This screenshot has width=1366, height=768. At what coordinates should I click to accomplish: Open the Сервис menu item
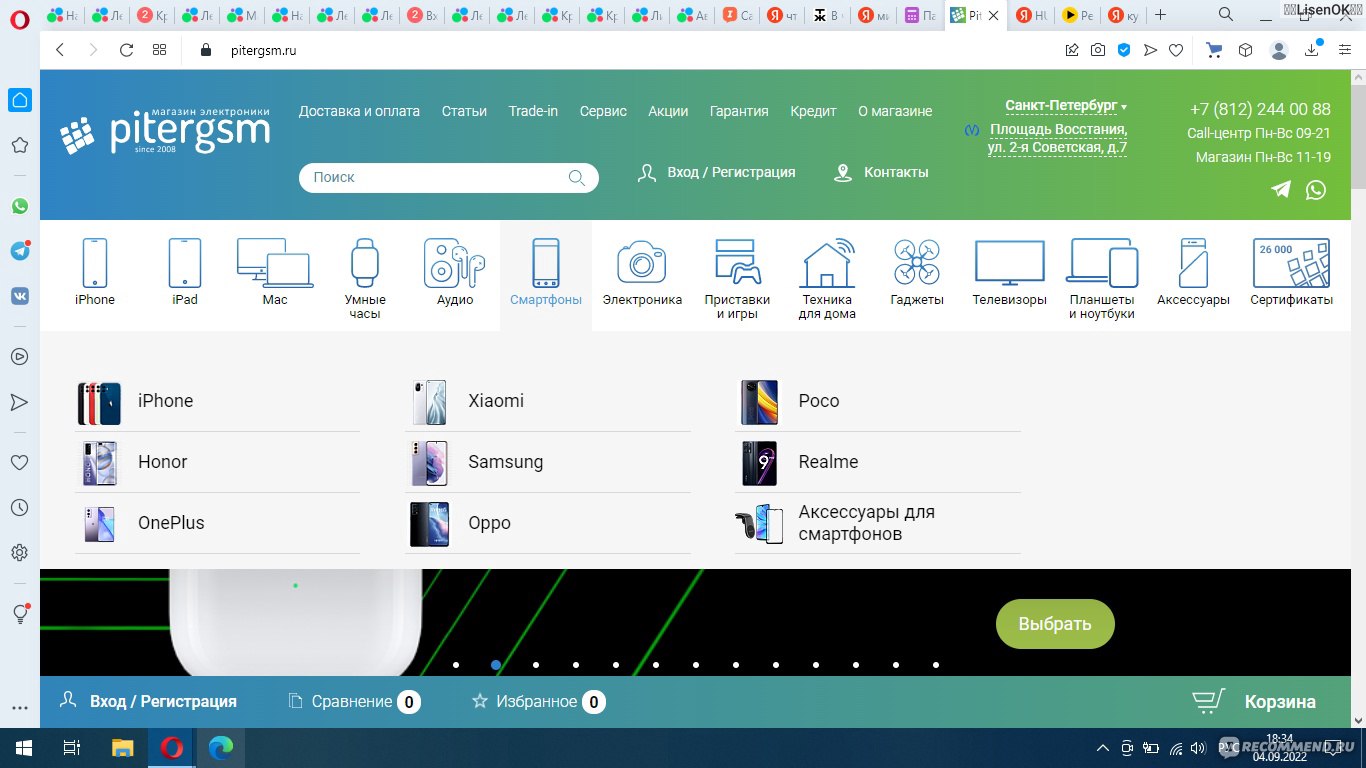[x=603, y=111]
